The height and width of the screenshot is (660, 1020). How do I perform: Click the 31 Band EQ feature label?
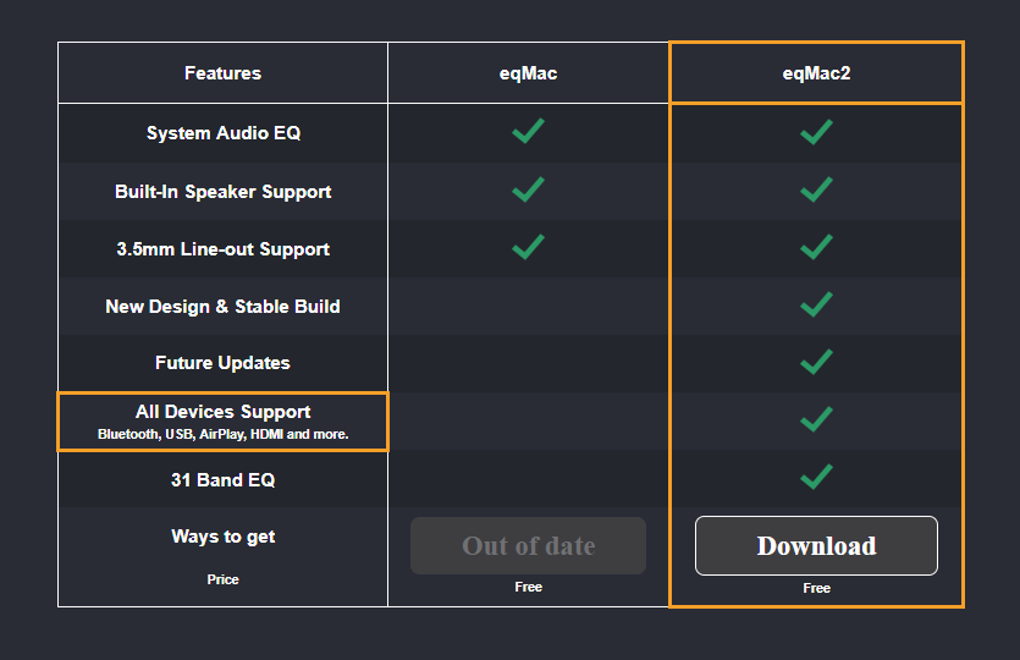click(223, 480)
